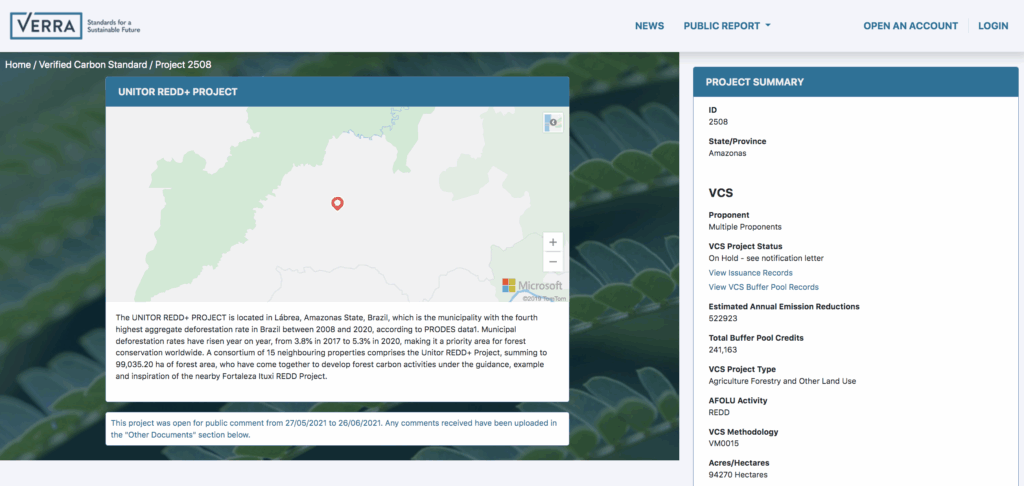Screen dimensions: 1024x486
Task: Open View VCS Buffer Pool Records
Action: pyautogui.click(x=763, y=287)
